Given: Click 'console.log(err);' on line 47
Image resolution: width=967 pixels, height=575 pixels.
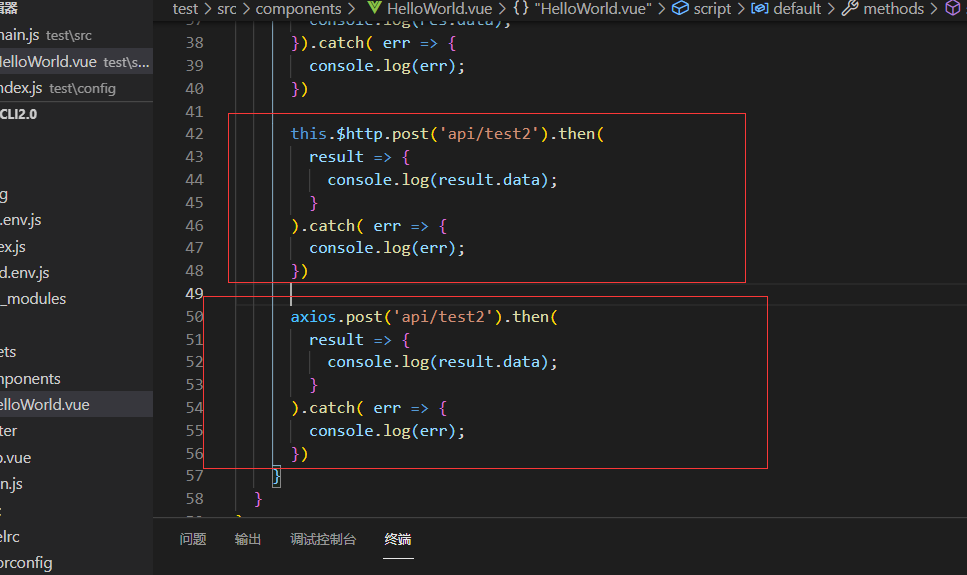Looking at the screenshot, I should pyautogui.click(x=387, y=248).
